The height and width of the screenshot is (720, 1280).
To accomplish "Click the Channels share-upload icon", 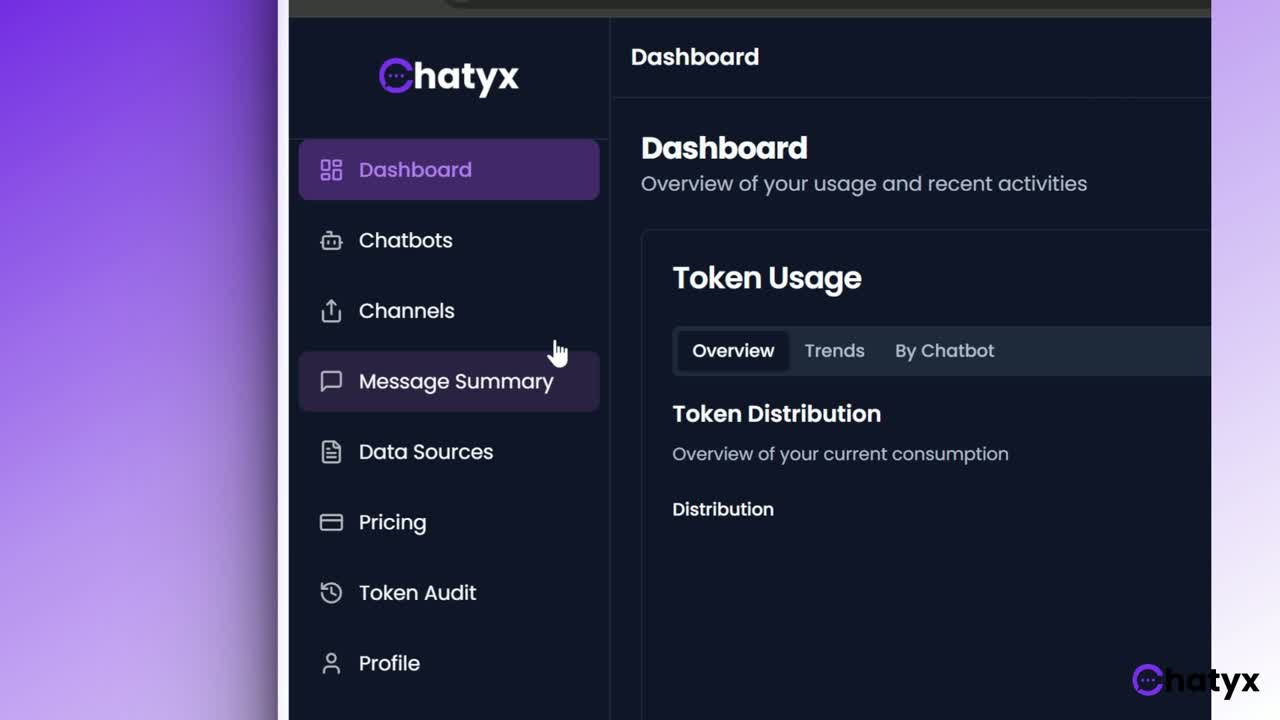I will click(331, 311).
